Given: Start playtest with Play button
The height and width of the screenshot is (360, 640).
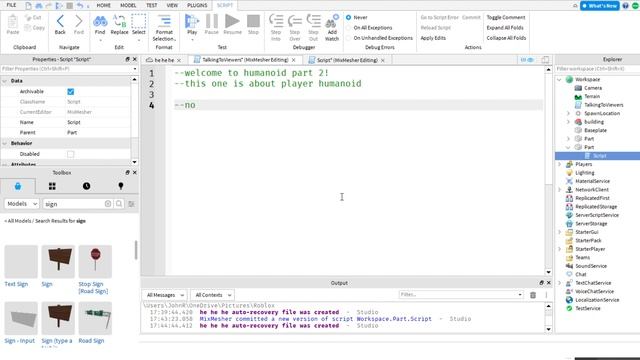Looking at the screenshot, I should pyautogui.click(x=191, y=21).
